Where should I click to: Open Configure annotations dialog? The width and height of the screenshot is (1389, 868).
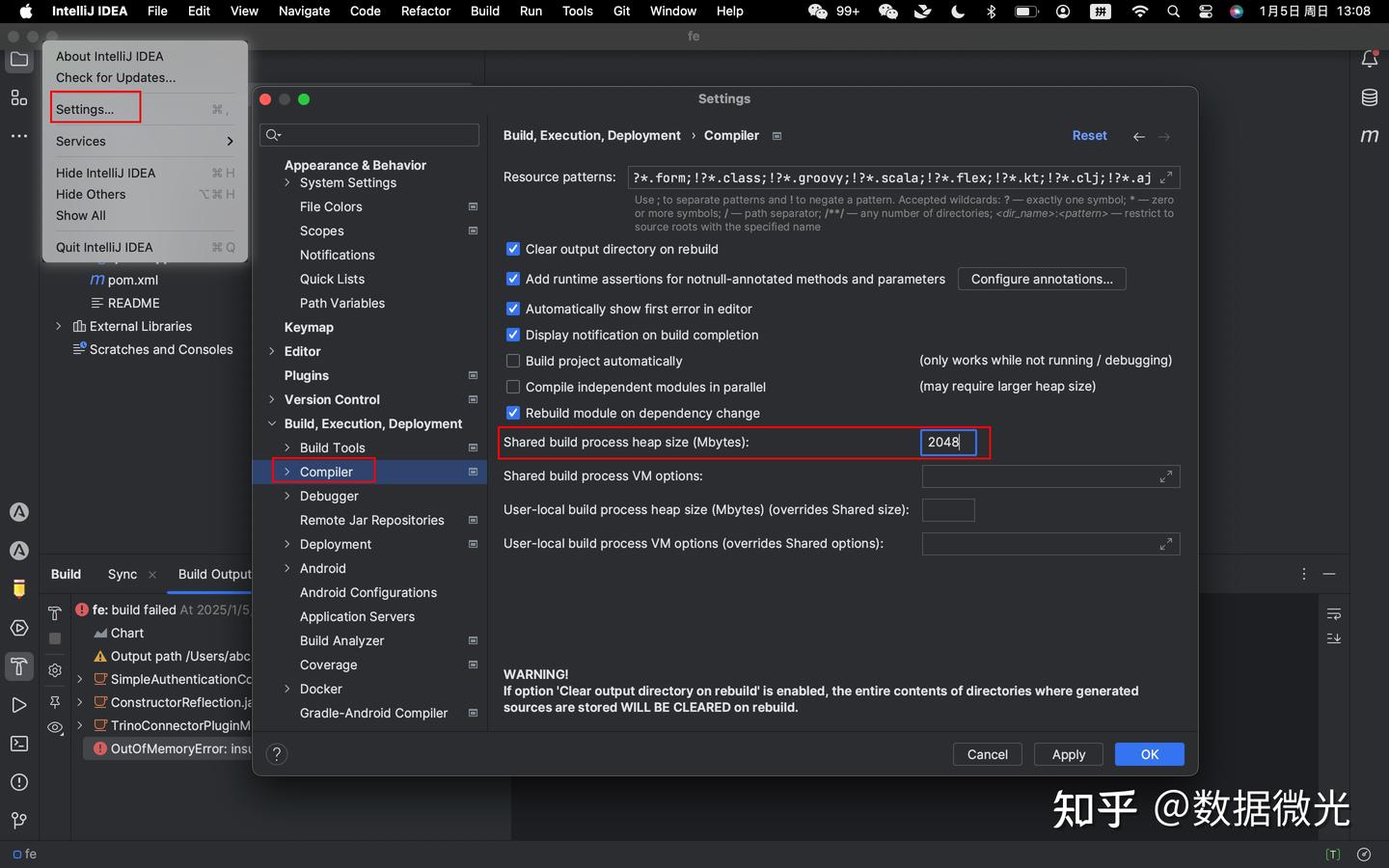1042,279
